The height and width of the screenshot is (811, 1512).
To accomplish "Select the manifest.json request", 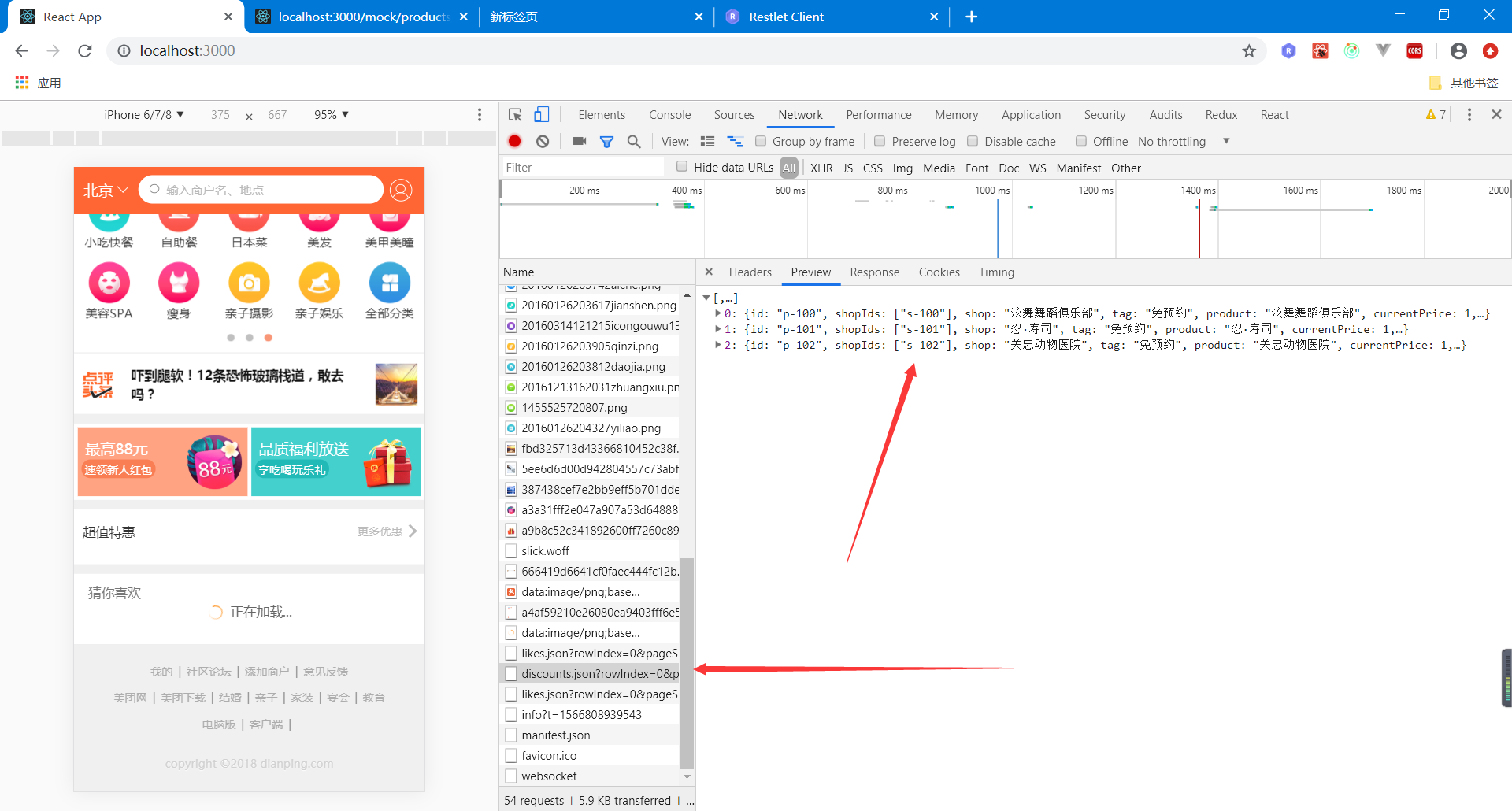I will [555, 735].
